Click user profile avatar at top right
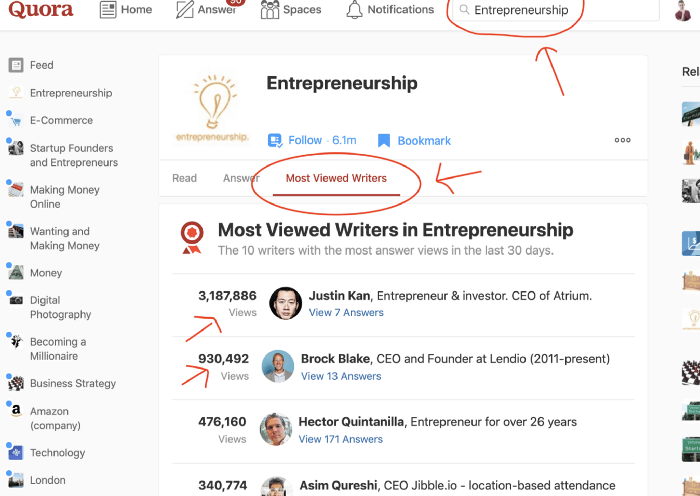Viewport: 700px width, 496px height. tap(683, 10)
